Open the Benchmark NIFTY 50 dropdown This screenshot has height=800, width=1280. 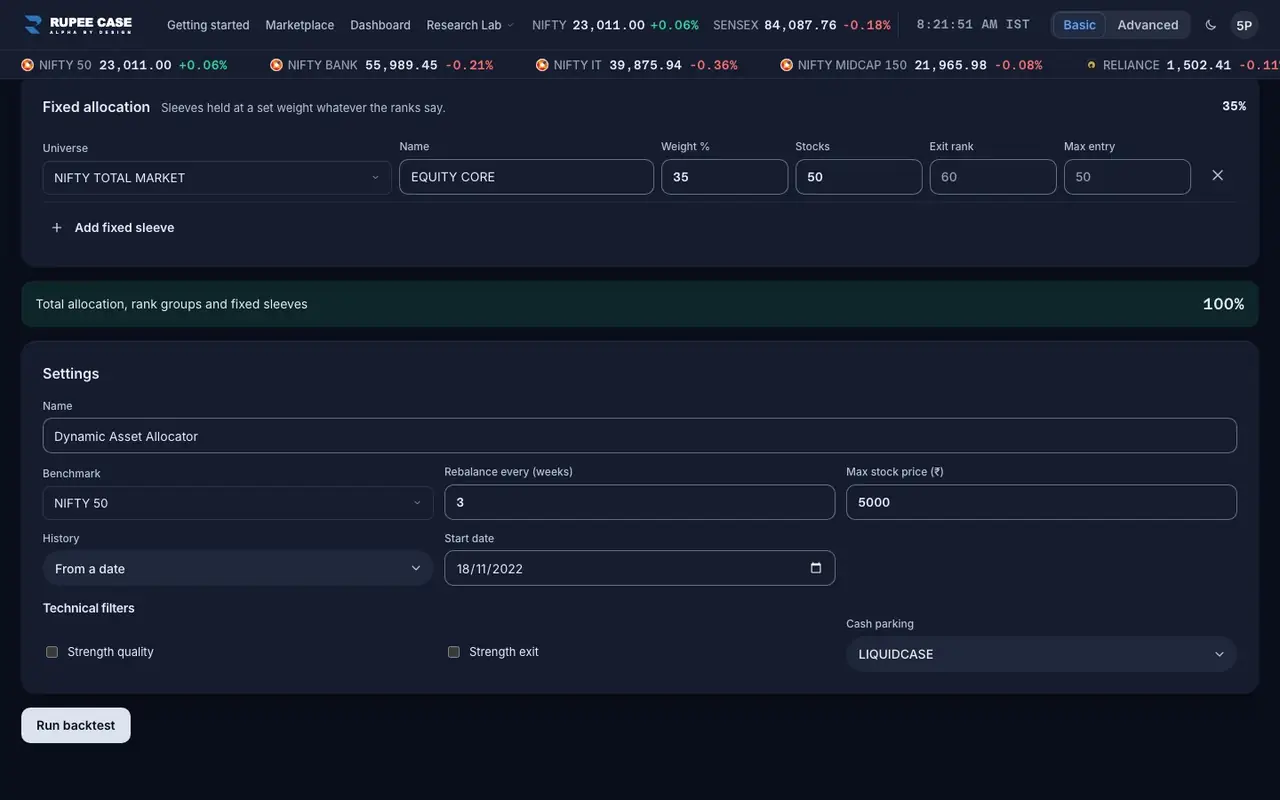238,503
